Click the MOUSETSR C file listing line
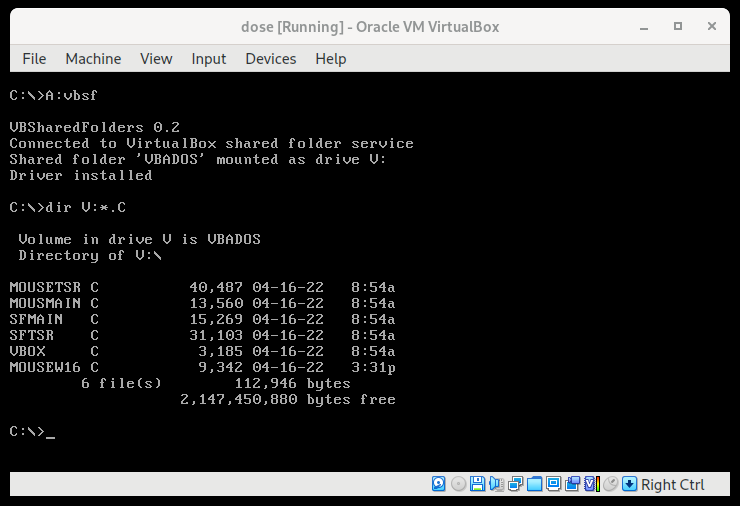The image size is (740, 506). (x=202, y=287)
